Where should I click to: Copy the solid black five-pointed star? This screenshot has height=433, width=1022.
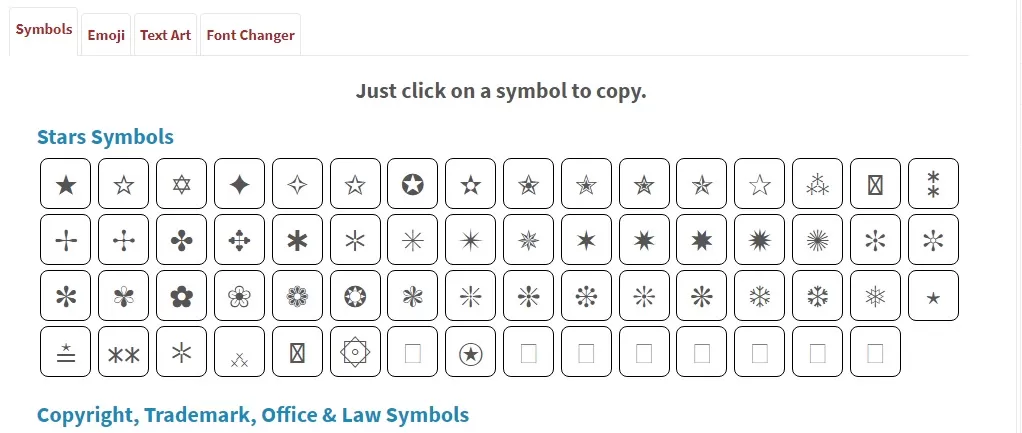coord(66,184)
